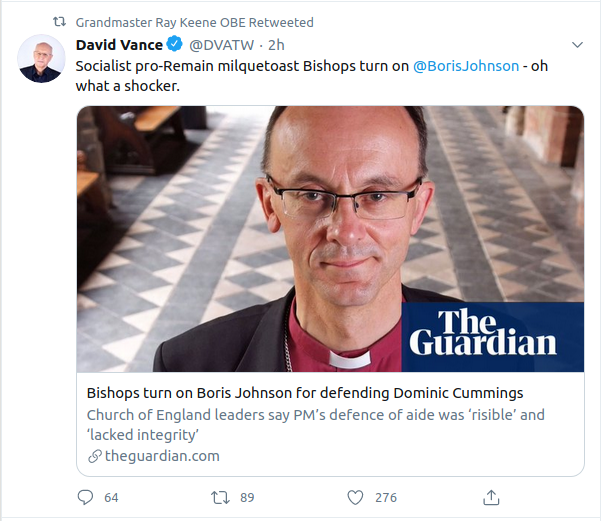This screenshot has width=606, height=521.
Task: Click the chain link icon beside theguardian.com
Action: click(x=95, y=456)
